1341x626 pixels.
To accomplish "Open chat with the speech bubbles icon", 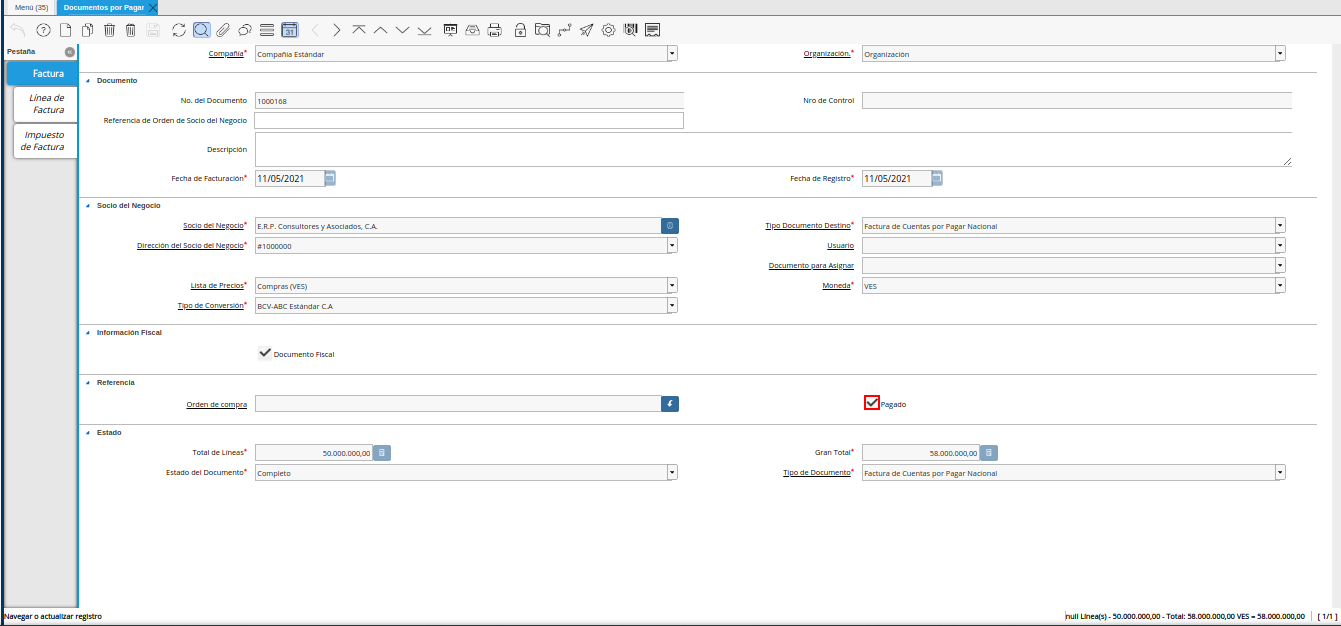I will click(245, 30).
